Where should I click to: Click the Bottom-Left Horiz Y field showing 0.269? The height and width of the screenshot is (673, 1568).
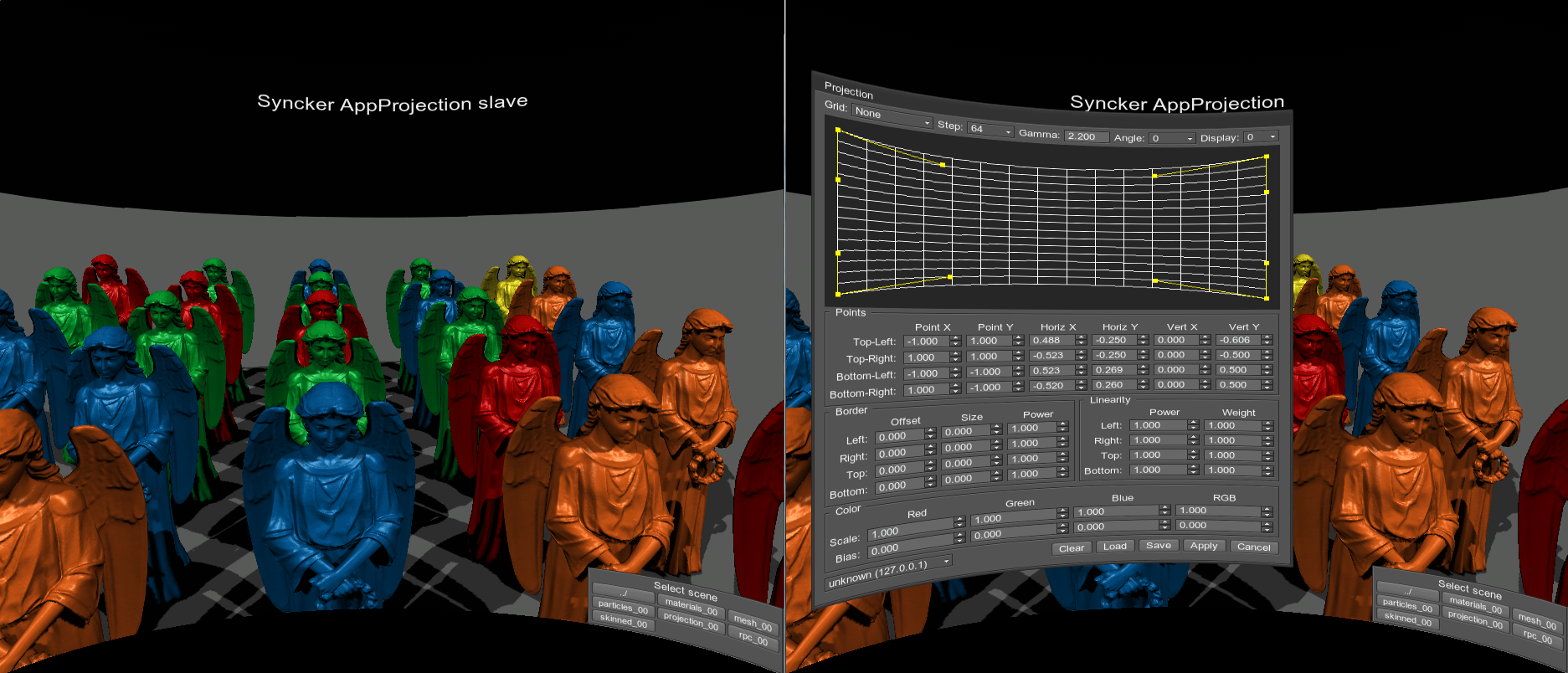pyautogui.click(x=1114, y=370)
